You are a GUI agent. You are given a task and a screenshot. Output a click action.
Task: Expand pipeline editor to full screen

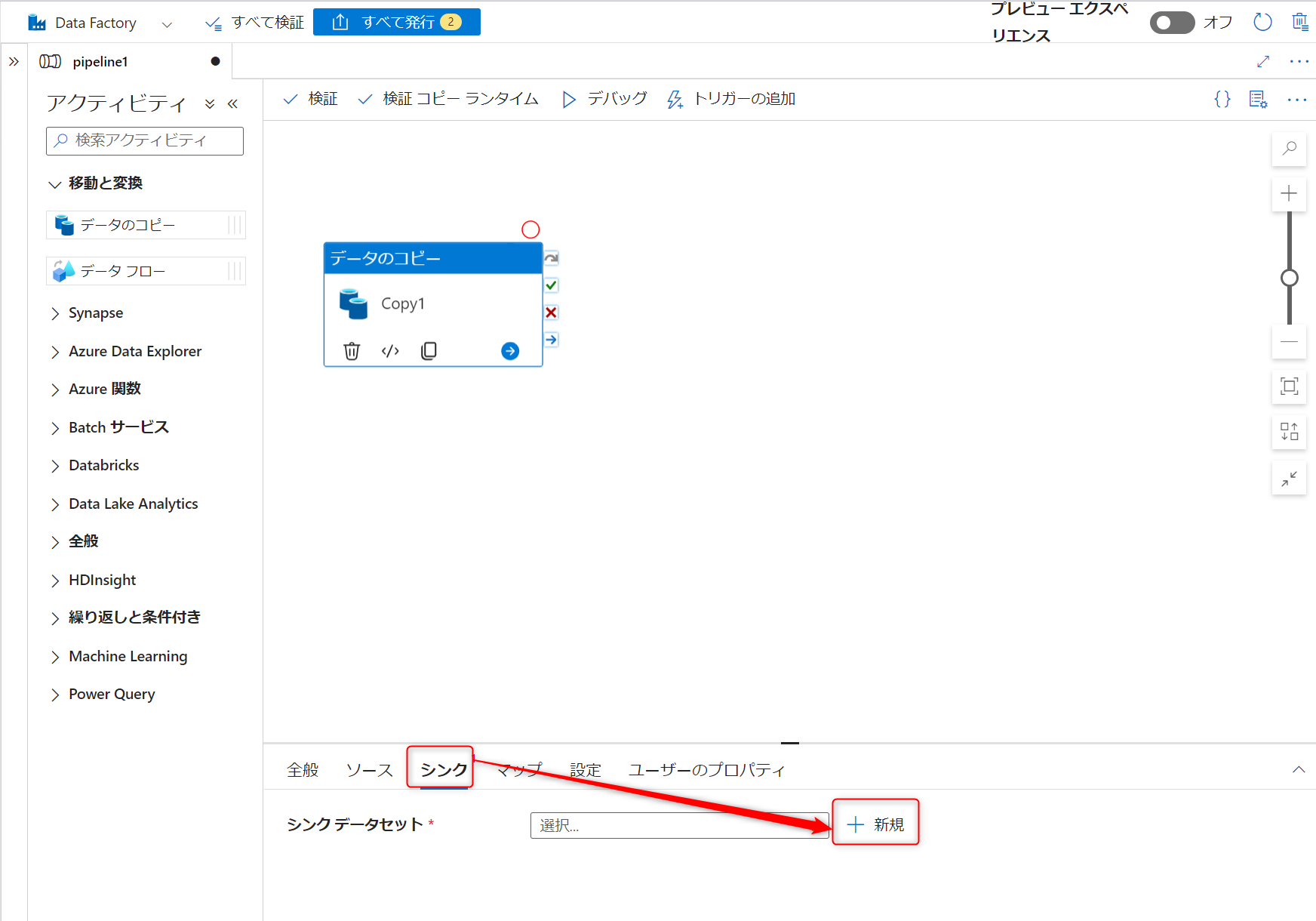click(x=1263, y=61)
